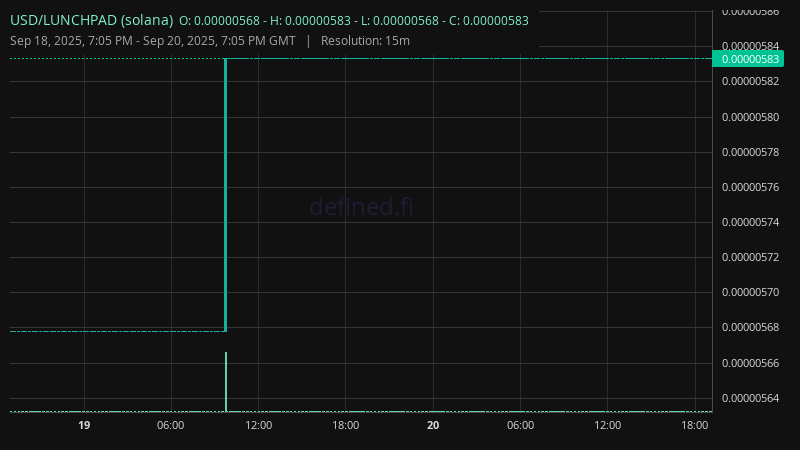Click the 0.00000580 price axis label
800x450 pixels.
pos(751,117)
